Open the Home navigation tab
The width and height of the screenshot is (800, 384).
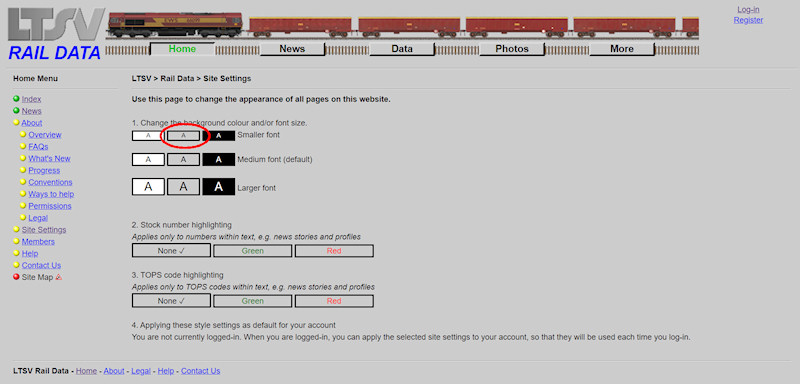pyautogui.click(x=182, y=49)
